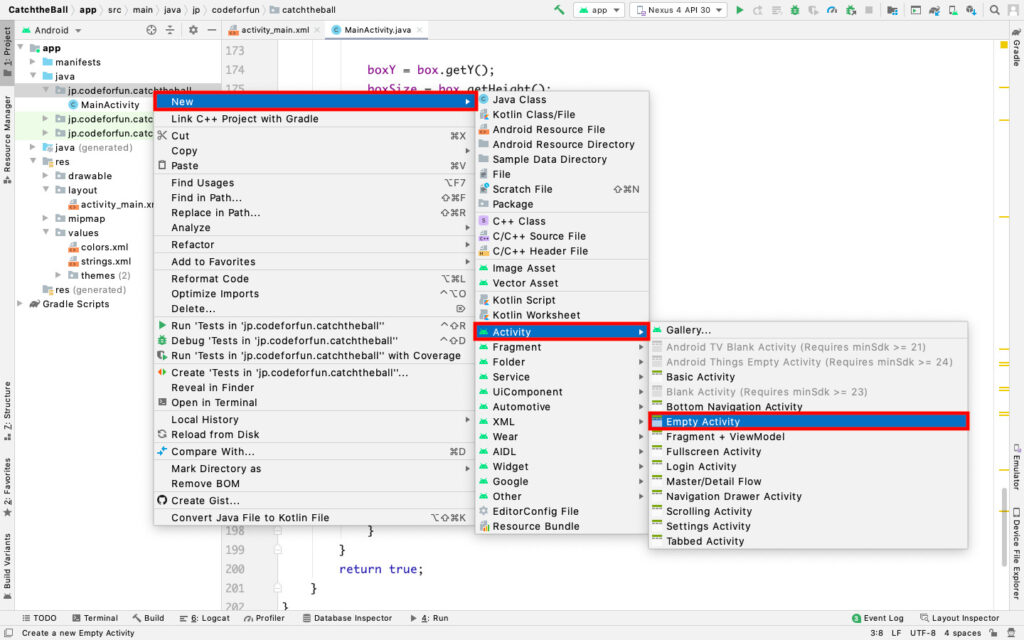
Task: Close the MainActivity.java tab
Action: (x=419, y=30)
